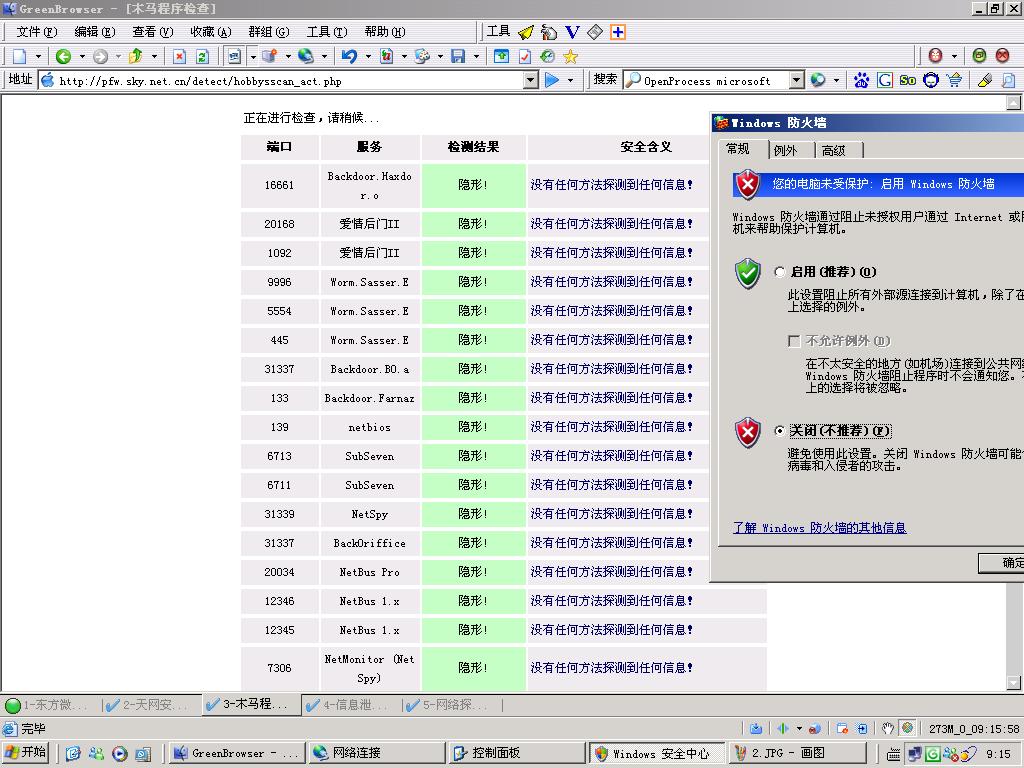Image resolution: width=1024 pixels, height=768 pixels.
Task: Click the yellow highlighter icon
Action: click(x=985, y=80)
